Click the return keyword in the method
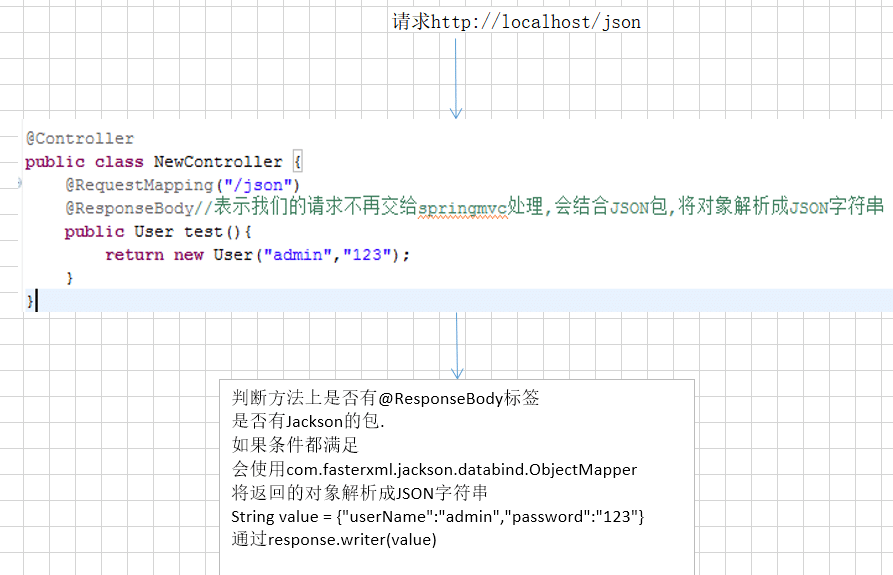 point(134,255)
